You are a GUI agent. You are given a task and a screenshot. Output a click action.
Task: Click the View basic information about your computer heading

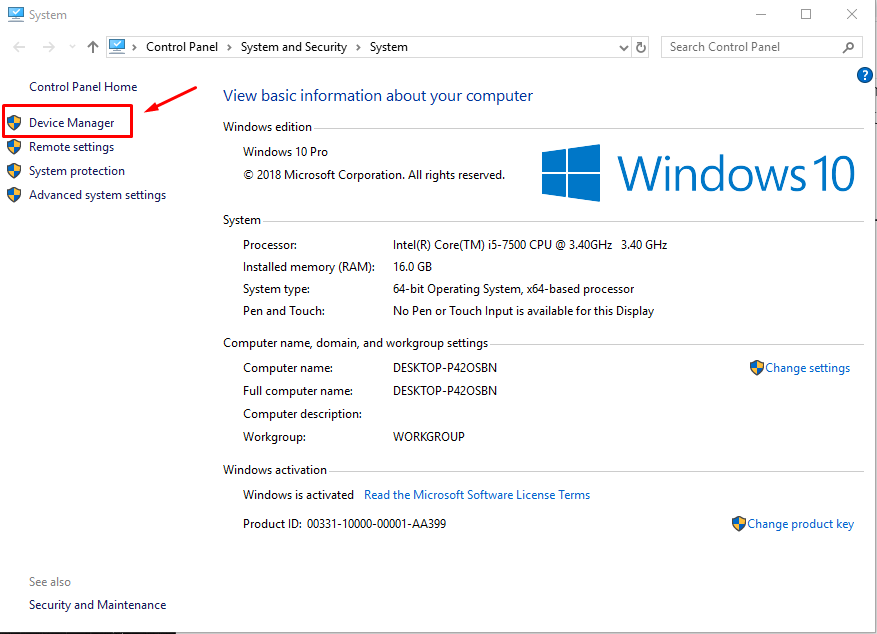tap(378, 96)
